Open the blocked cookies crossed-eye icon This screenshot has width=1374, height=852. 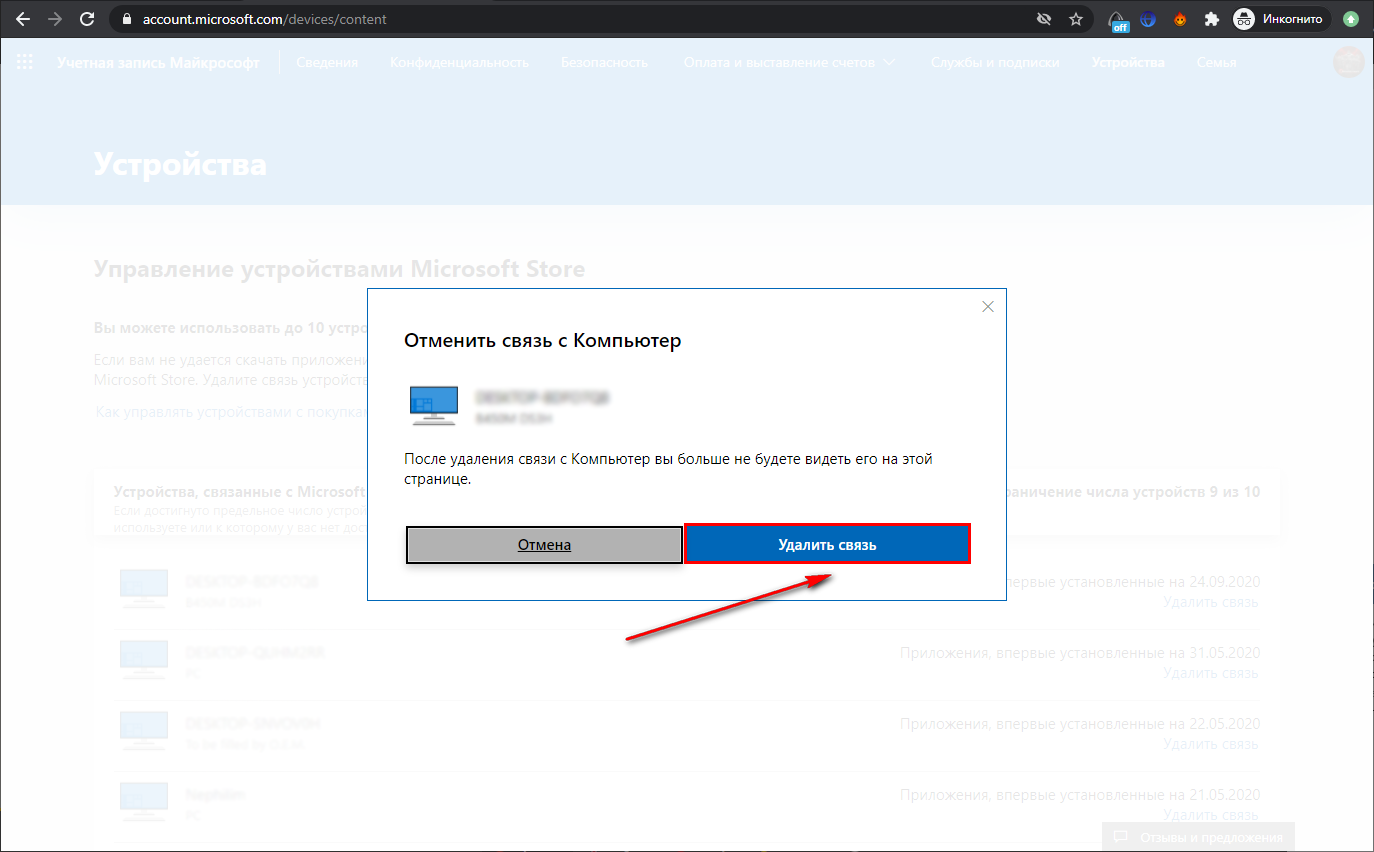[x=1045, y=19]
